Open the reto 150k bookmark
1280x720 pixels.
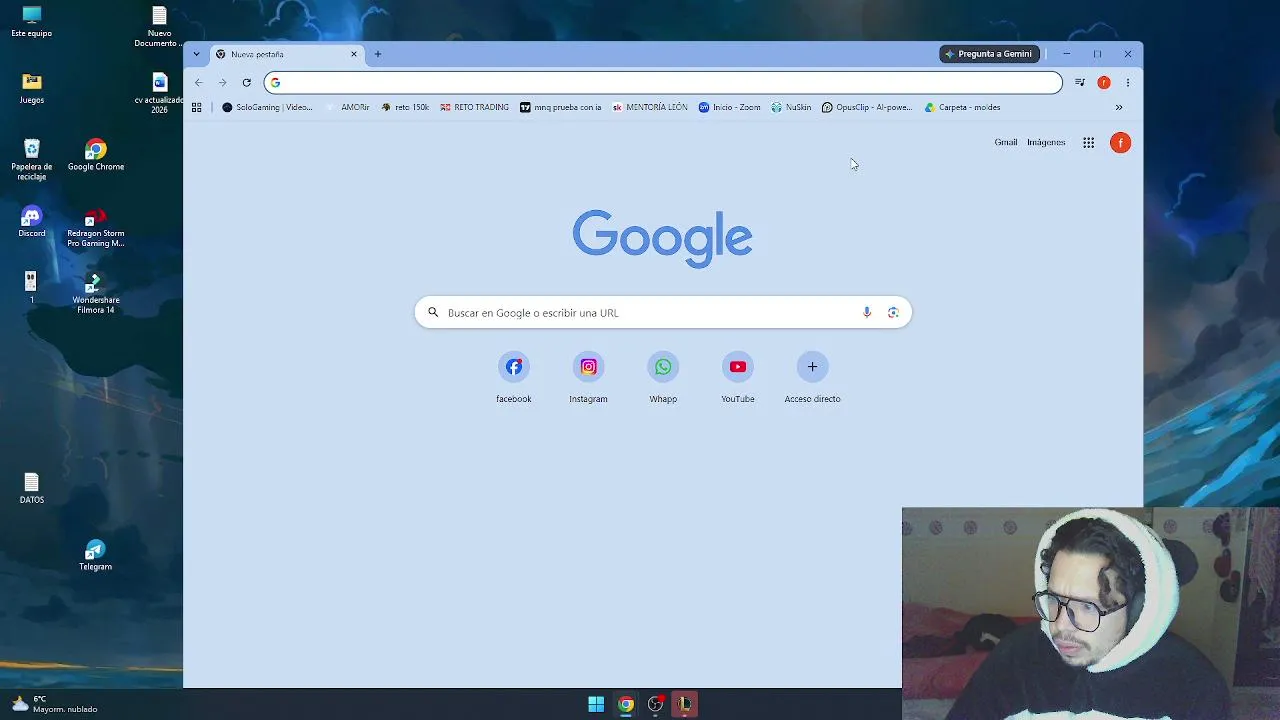pyautogui.click(x=405, y=107)
